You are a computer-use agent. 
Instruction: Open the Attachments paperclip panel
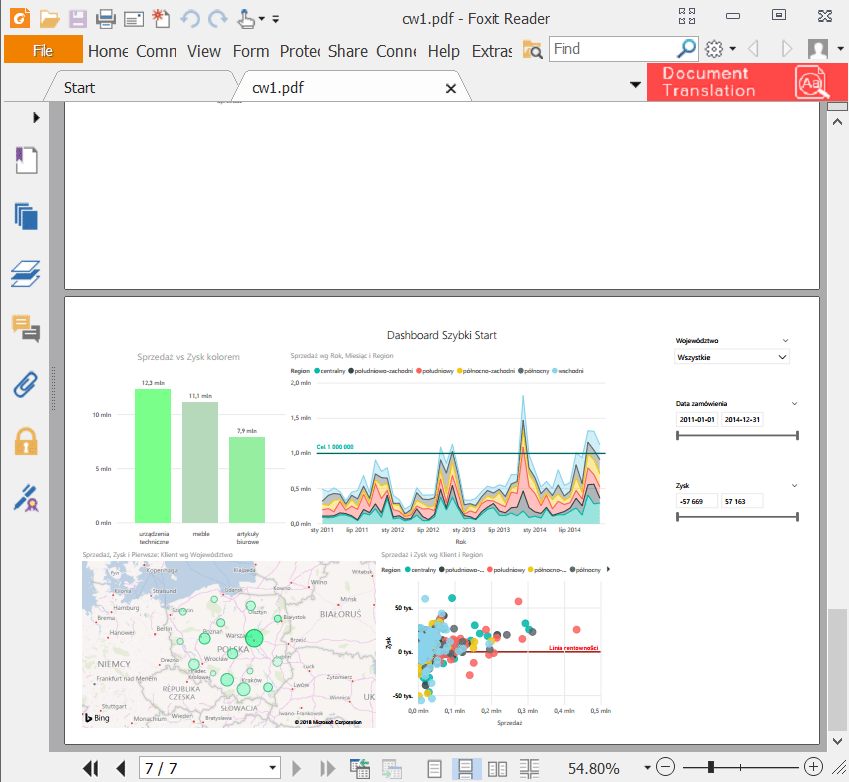click(26, 384)
